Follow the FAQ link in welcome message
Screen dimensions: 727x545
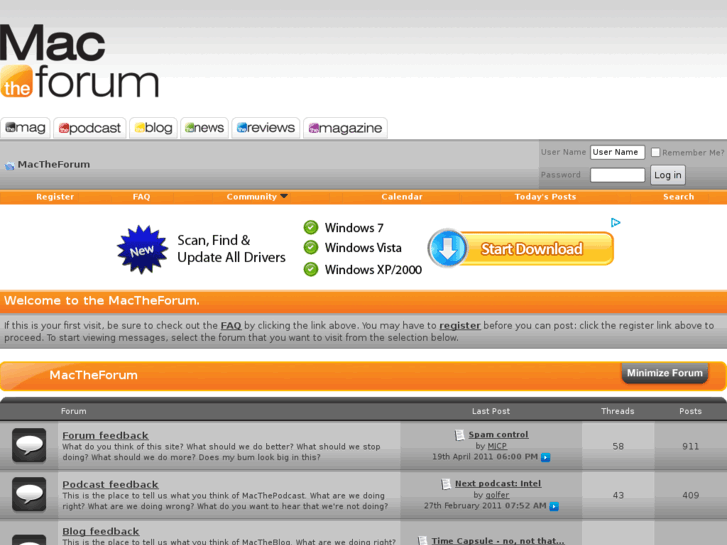[231, 326]
